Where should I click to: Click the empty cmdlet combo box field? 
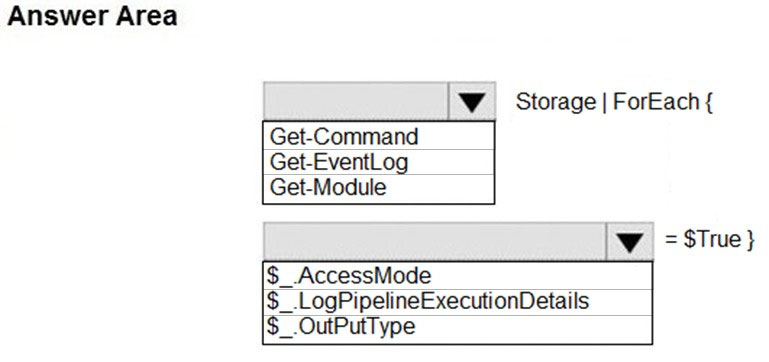pyautogui.click(x=356, y=102)
